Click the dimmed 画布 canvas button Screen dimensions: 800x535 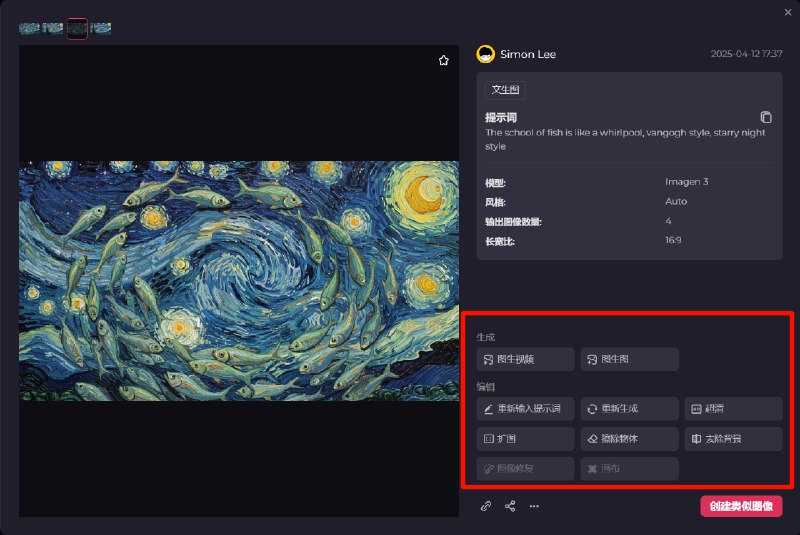click(x=629, y=469)
